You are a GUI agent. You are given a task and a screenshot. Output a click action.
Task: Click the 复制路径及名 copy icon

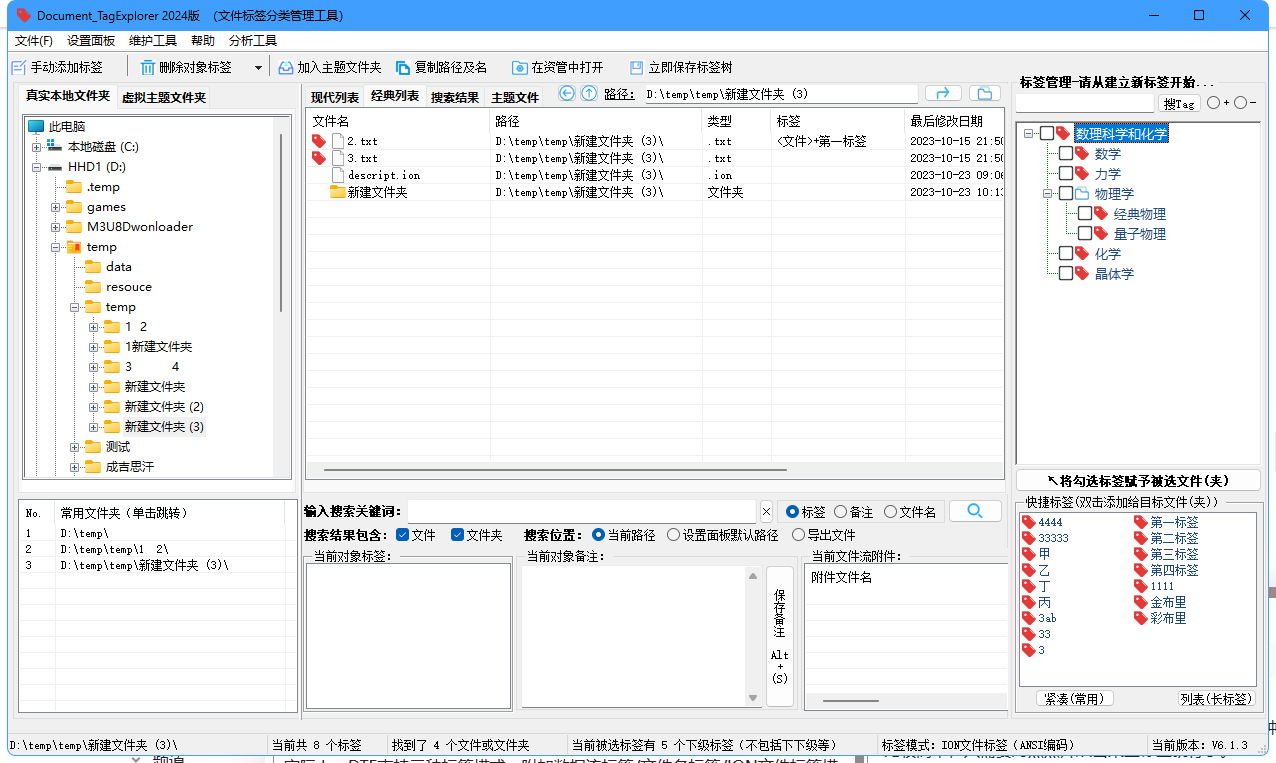click(403, 68)
